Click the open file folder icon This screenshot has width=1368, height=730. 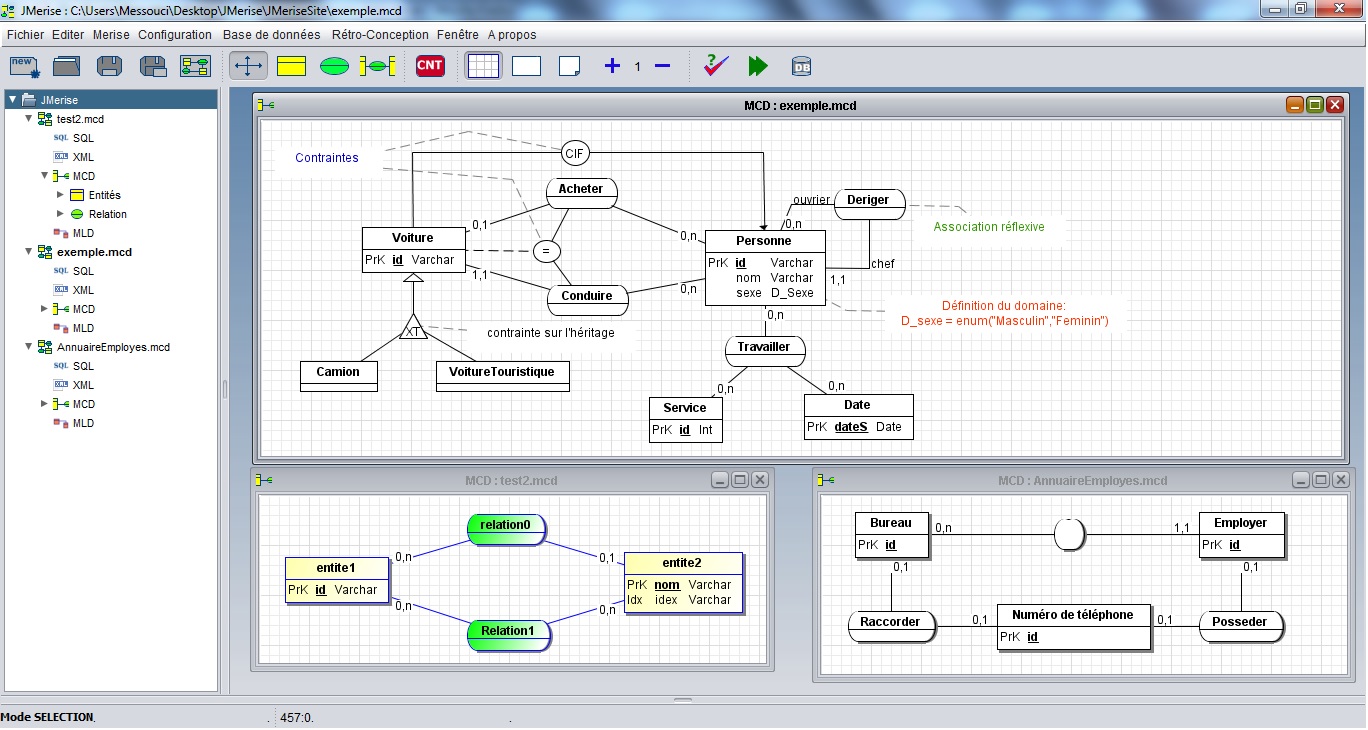tap(67, 66)
